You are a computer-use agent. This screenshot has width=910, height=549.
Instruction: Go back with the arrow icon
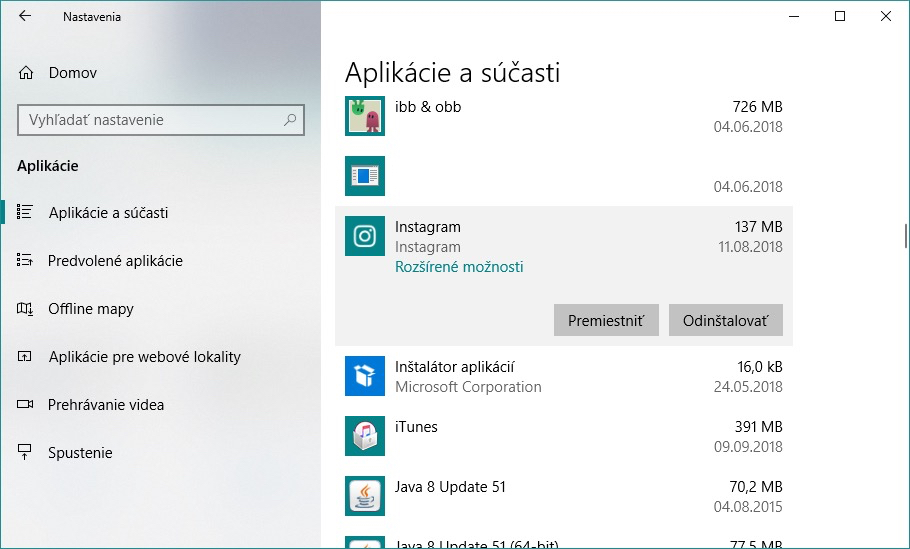24,16
